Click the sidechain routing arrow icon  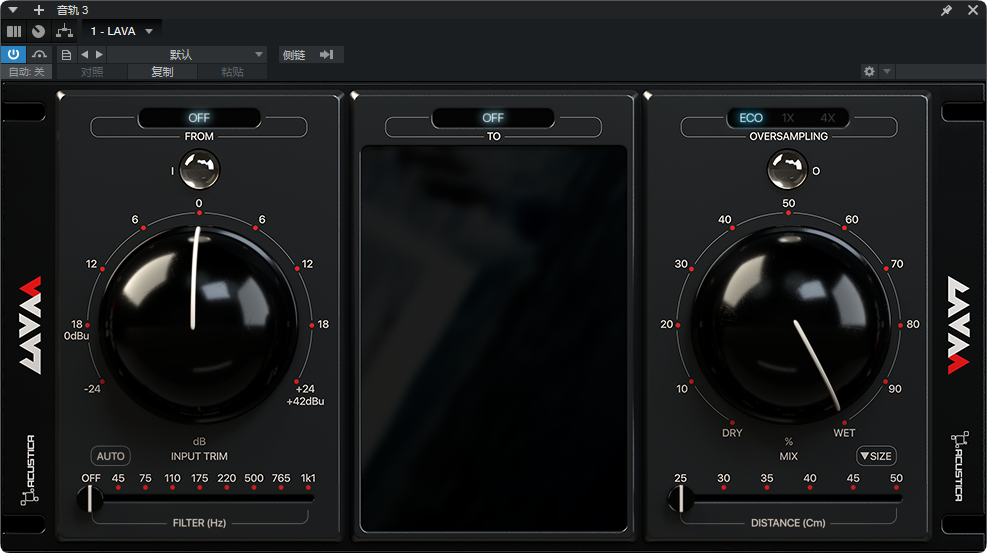tap(327, 55)
